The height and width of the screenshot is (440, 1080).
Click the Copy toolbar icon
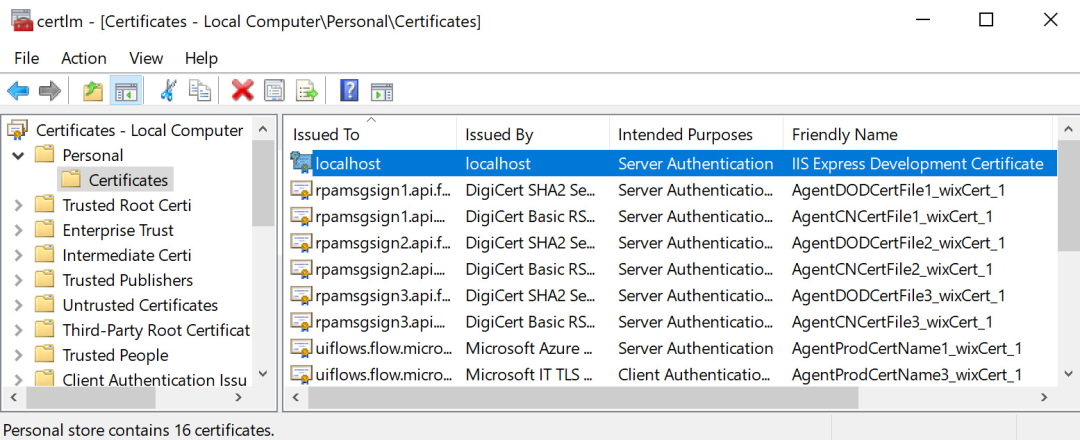200,90
